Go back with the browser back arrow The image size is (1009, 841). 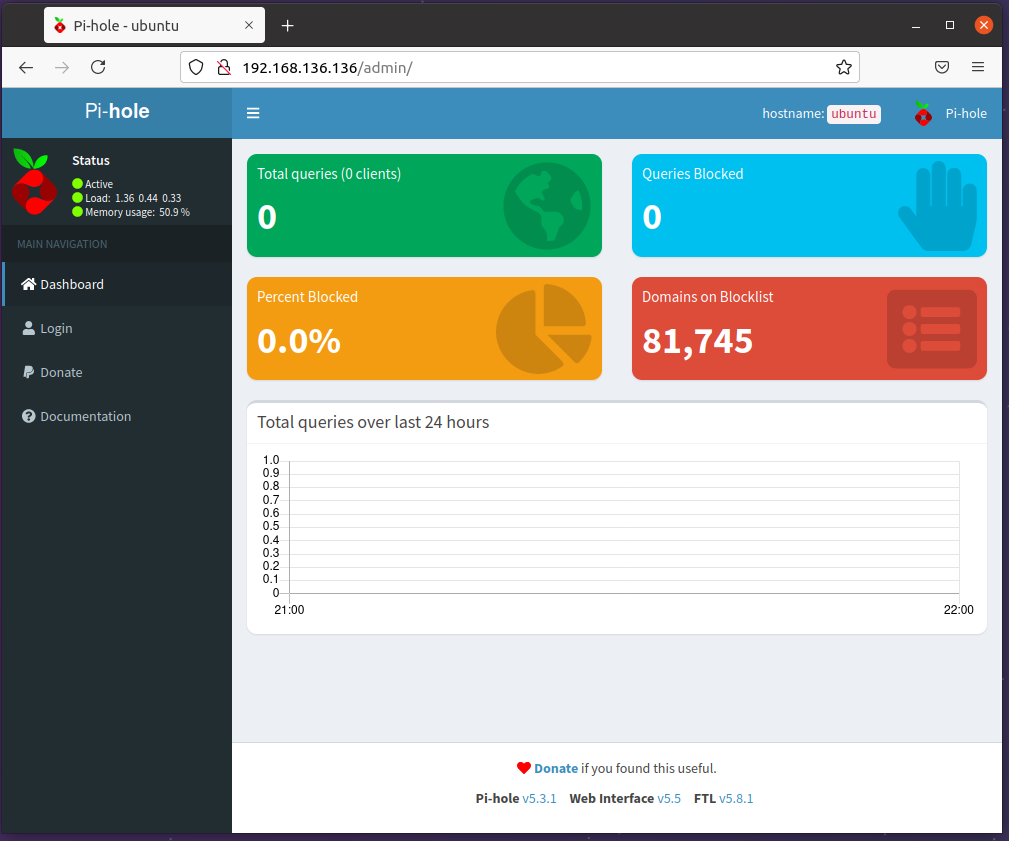[x=26, y=68]
